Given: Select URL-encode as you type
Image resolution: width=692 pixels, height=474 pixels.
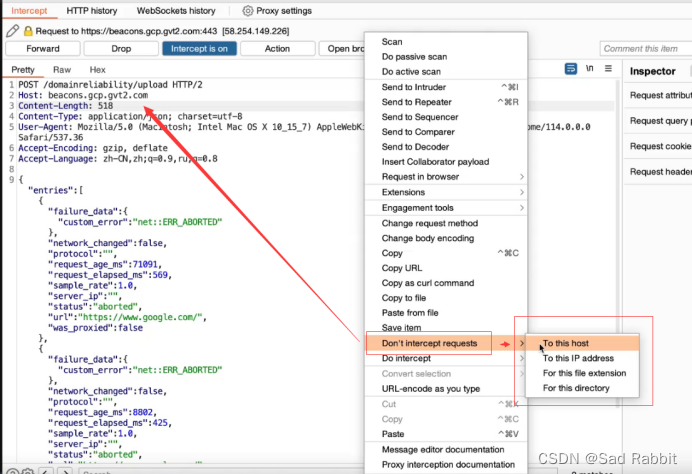Looking at the screenshot, I should 446,389.
